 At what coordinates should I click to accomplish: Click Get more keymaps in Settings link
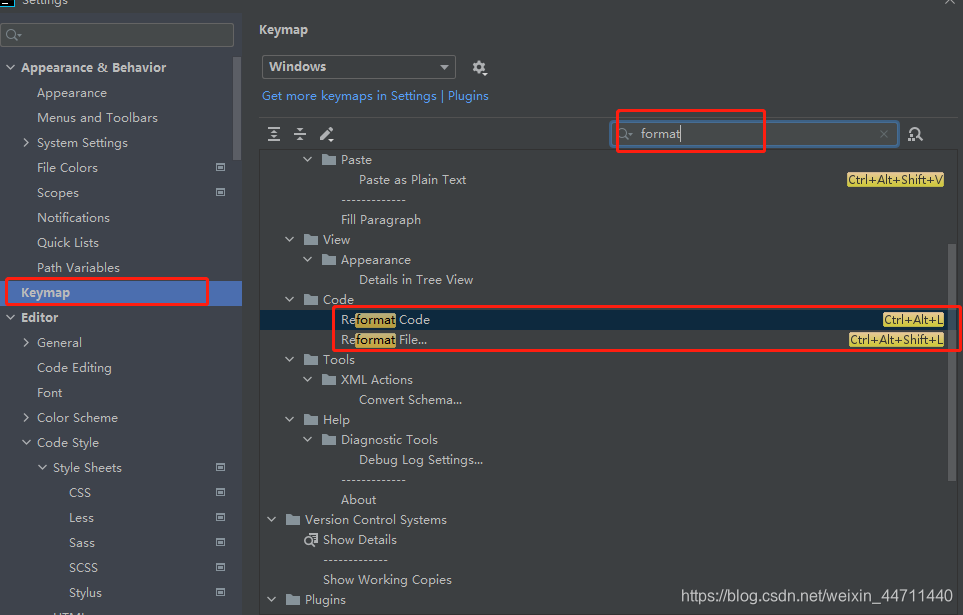(349, 96)
